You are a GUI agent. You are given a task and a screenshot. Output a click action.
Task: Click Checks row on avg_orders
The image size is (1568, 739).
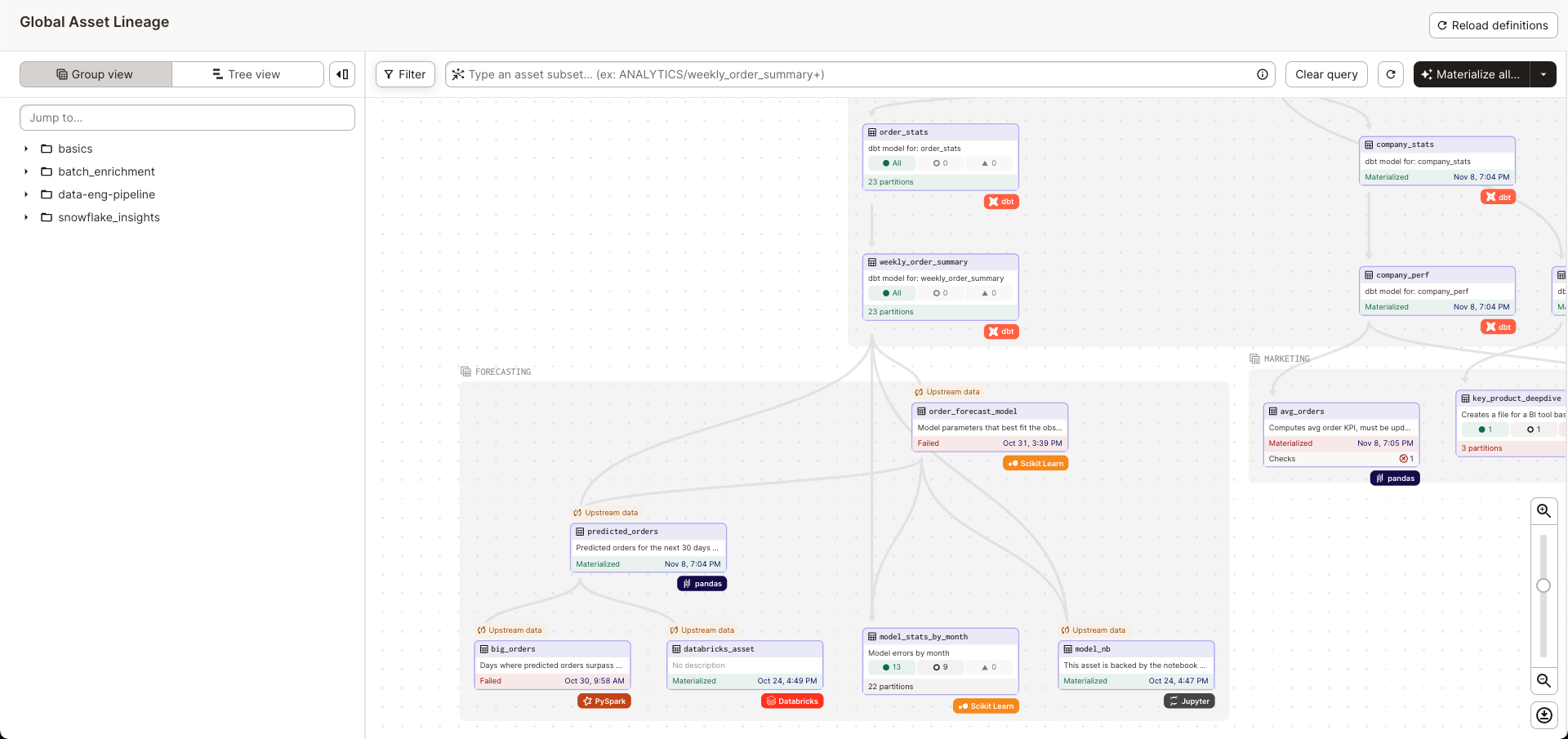click(x=1342, y=459)
